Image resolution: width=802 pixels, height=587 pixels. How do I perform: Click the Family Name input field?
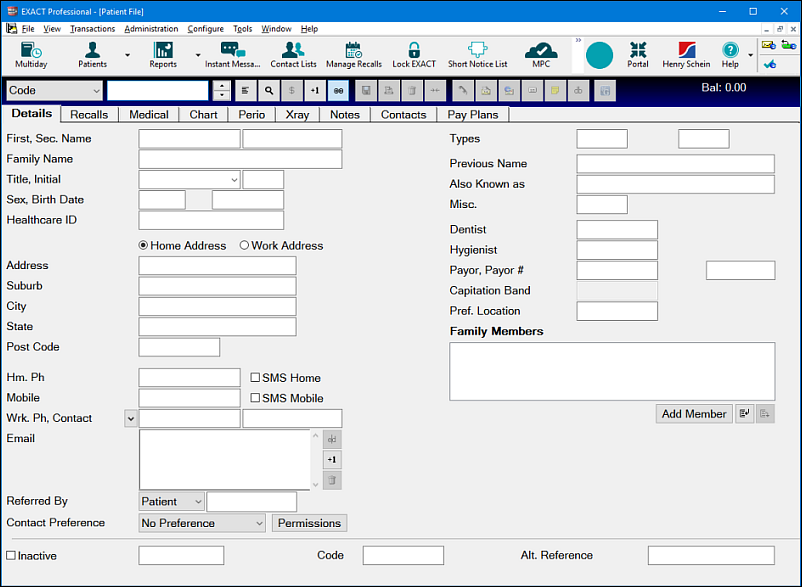coord(240,159)
